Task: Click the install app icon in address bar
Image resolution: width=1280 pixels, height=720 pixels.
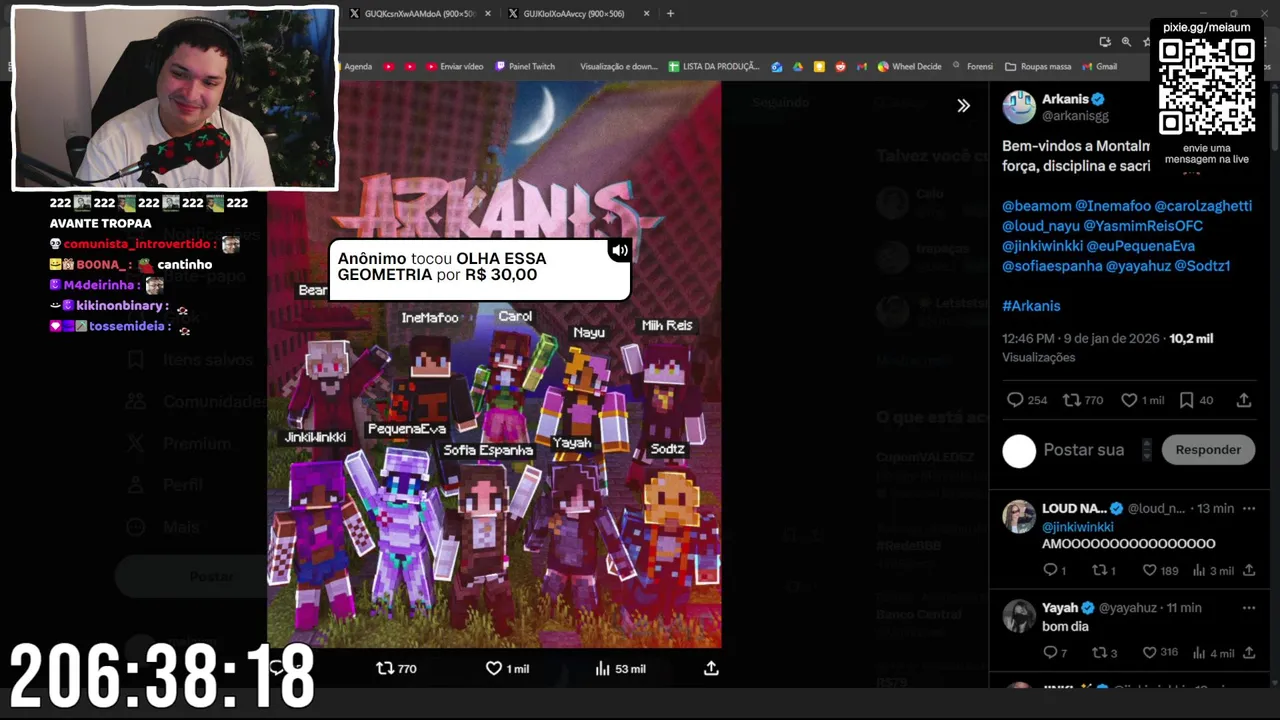Action: [x=1105, y=42]
